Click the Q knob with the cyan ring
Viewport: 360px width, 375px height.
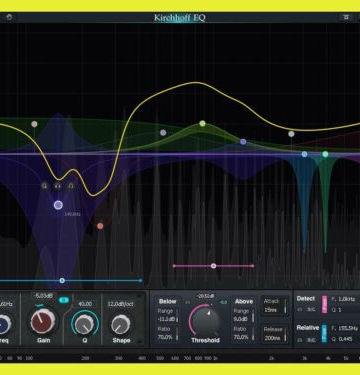[x=85, y=324]
